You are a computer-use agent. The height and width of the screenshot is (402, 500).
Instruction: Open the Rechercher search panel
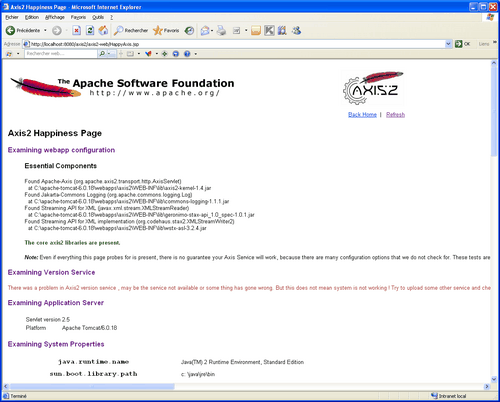[x=131, y=31]
